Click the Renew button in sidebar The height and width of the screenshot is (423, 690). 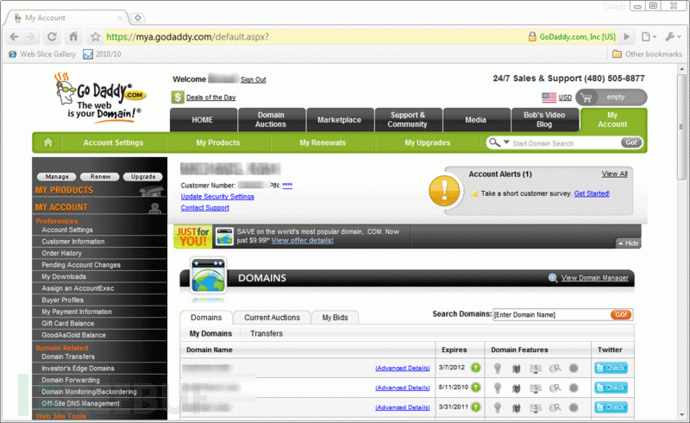pos(100,177)
